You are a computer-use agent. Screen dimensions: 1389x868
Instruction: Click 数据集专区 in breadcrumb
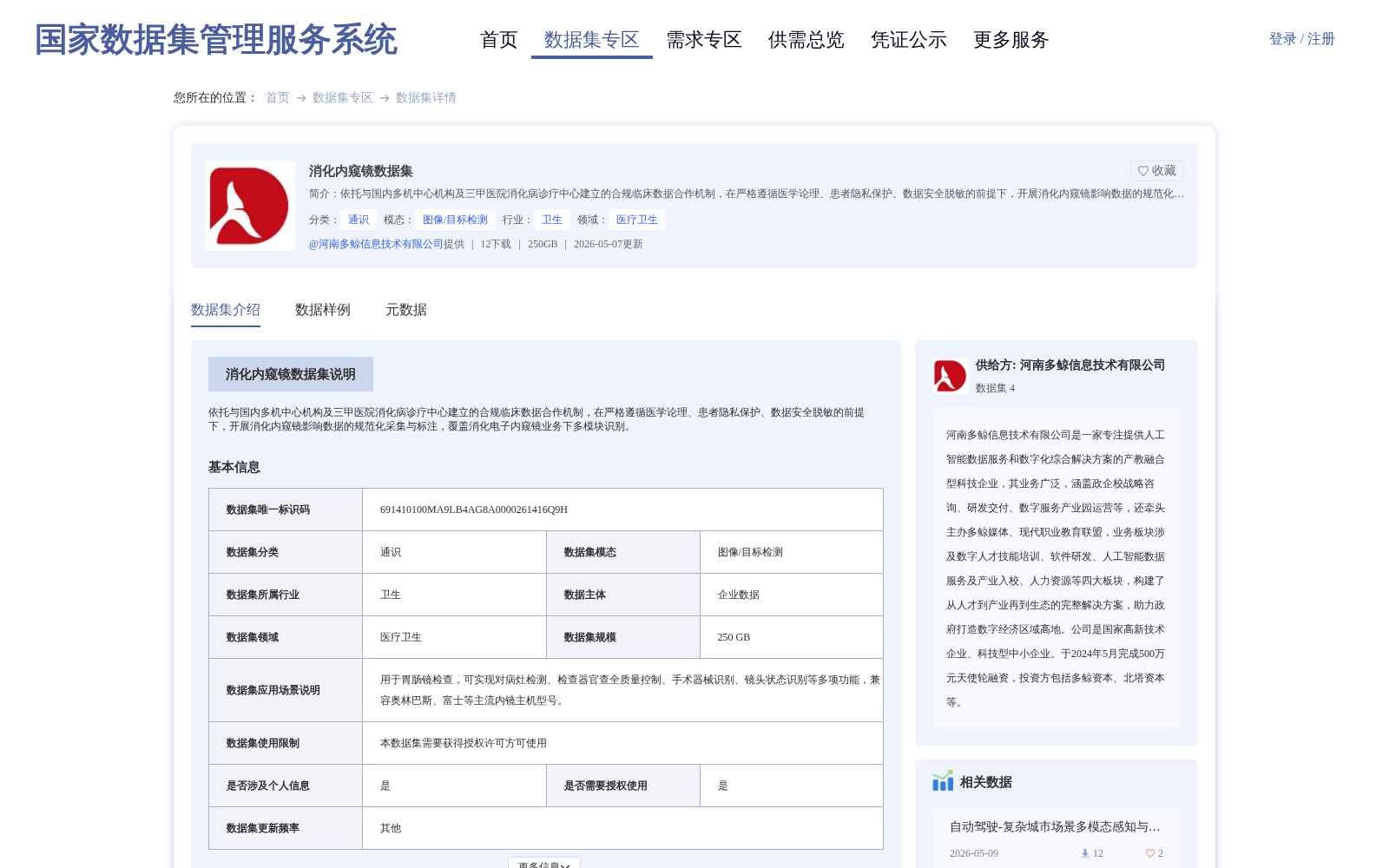(x=343, y=98)
